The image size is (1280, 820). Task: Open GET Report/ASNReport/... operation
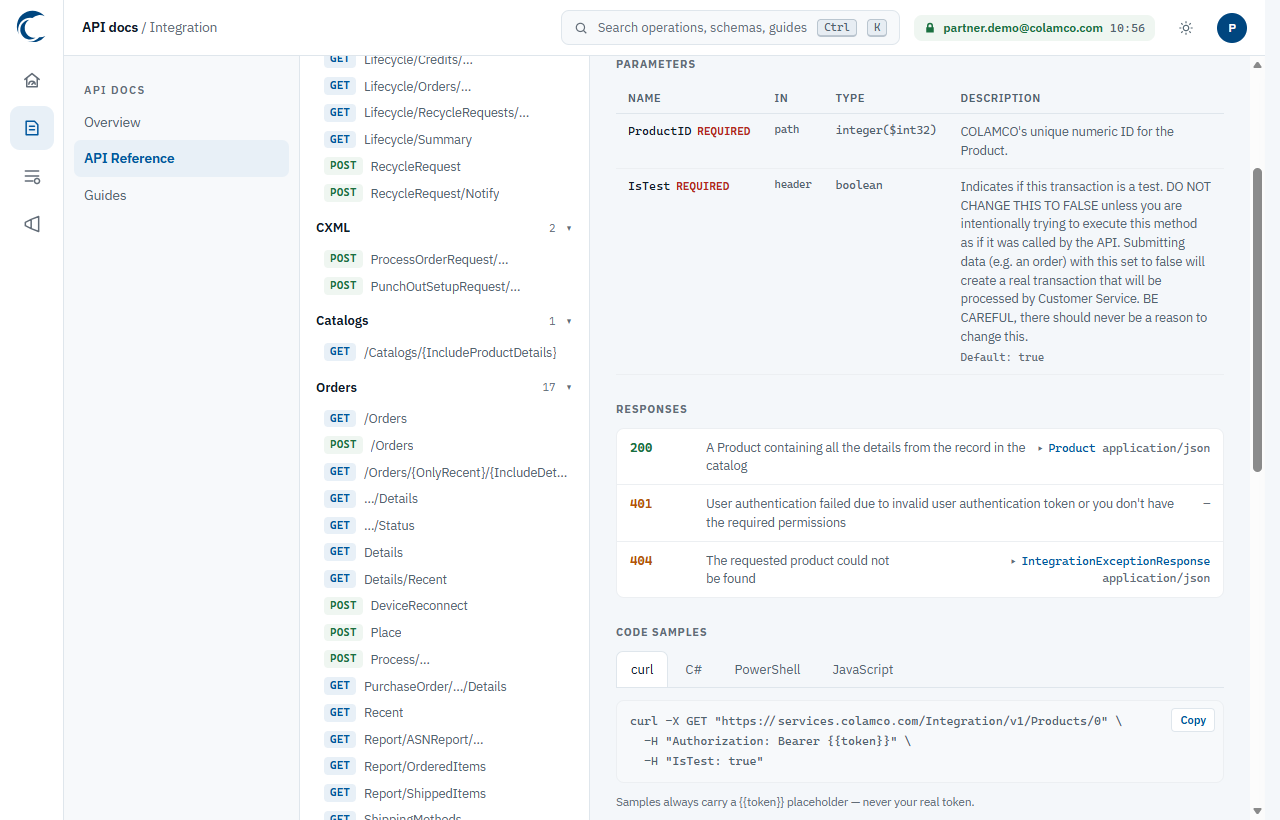[x=445, y=739]
